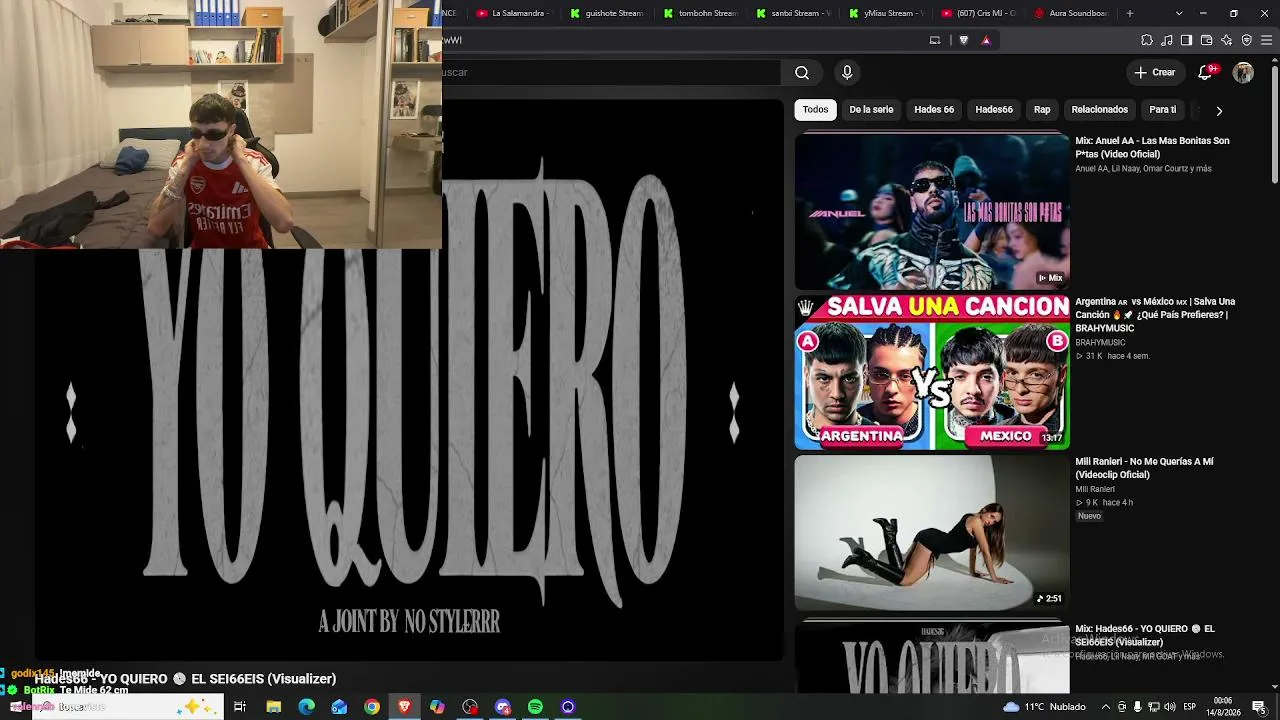
Task: Open Mix: Anuel AA Las Mas Bonitas title
Action: point(1152,147)
